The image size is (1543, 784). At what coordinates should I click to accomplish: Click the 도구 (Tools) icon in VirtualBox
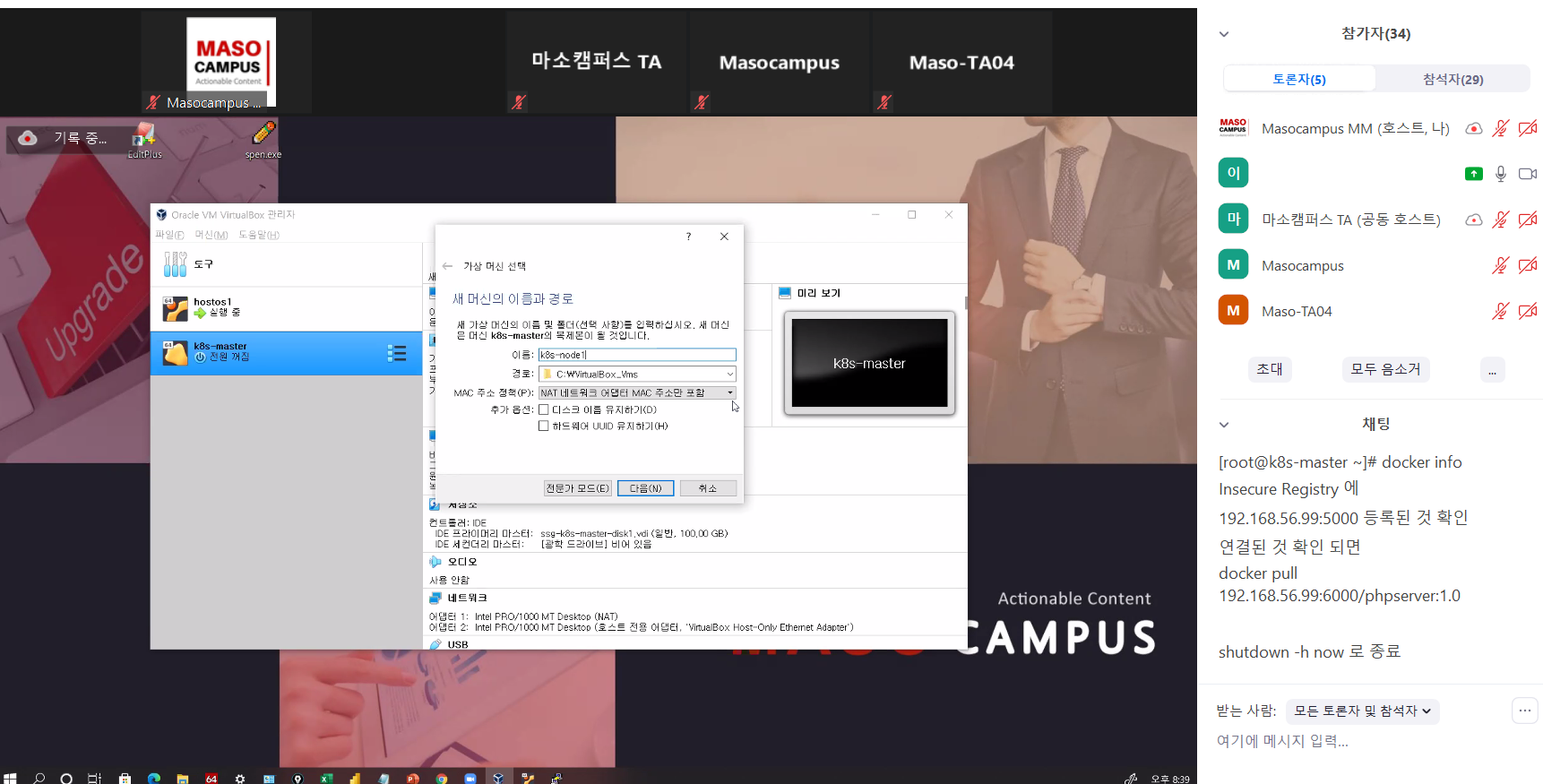(176, 264)
